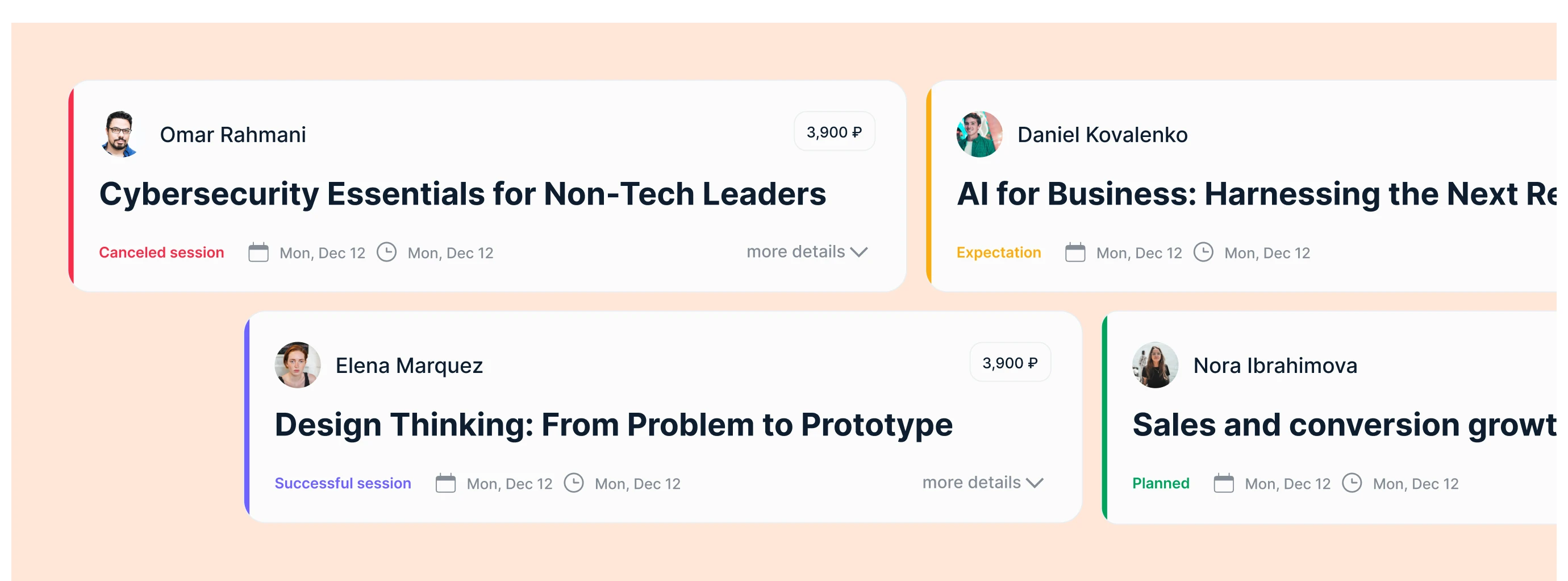Open the chevron next to more details
This screenshot has height=581, width=1568.
860,251
